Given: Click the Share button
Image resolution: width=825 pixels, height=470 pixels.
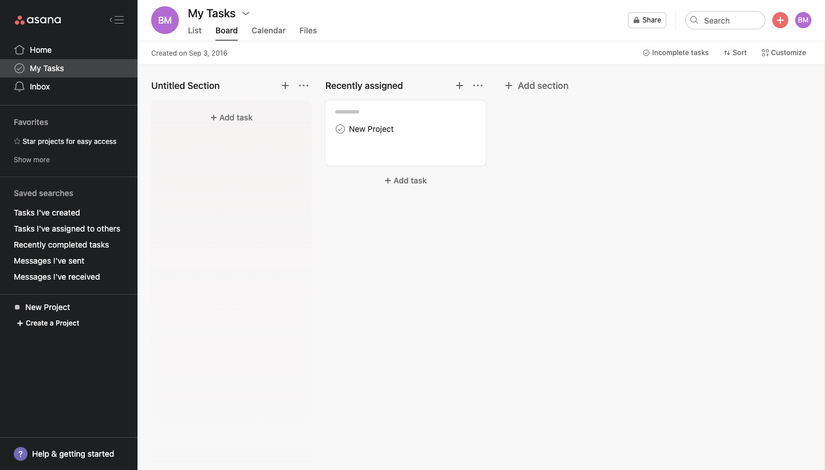Looking at the screenshot, I should click(x=647, y=20).
